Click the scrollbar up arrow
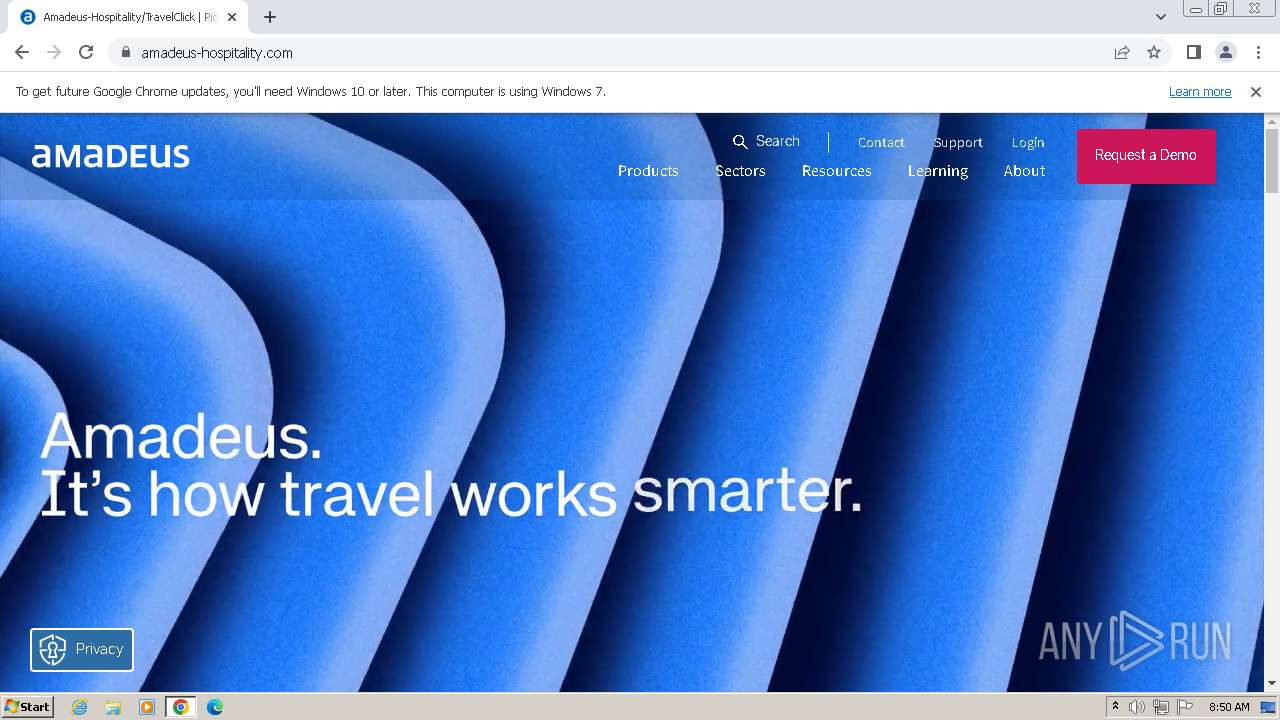Screen dimensions: 1280x720 [x=1272, y=121]
